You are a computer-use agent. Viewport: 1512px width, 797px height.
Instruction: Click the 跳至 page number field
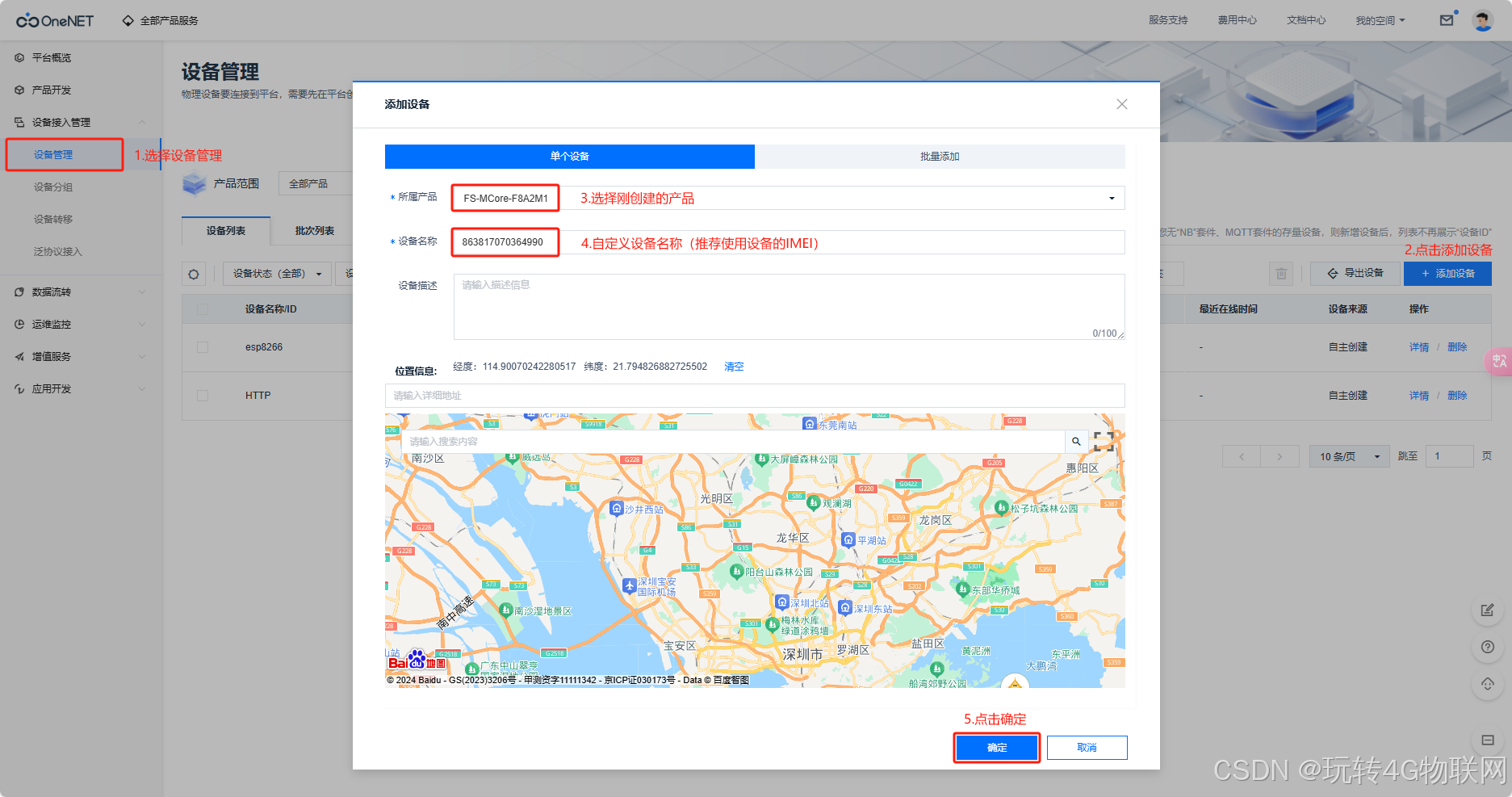(1450, 456)
